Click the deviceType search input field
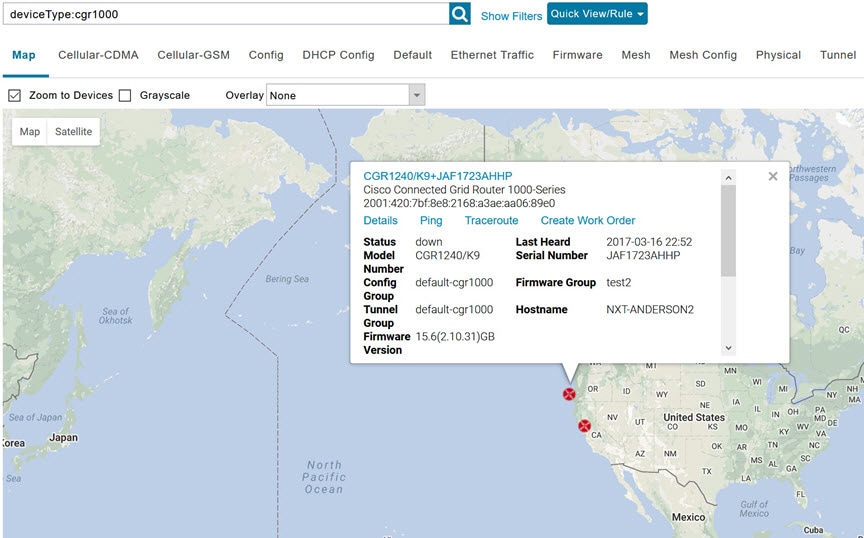Viewport: 864px width, 538px height. tap(225, 14)
